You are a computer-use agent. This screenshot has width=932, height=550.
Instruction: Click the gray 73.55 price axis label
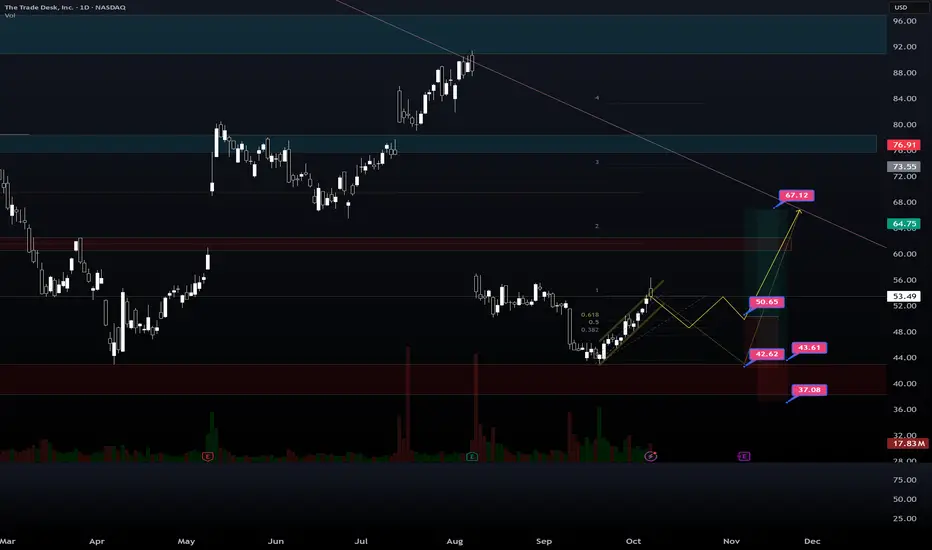tap(903, 166)
